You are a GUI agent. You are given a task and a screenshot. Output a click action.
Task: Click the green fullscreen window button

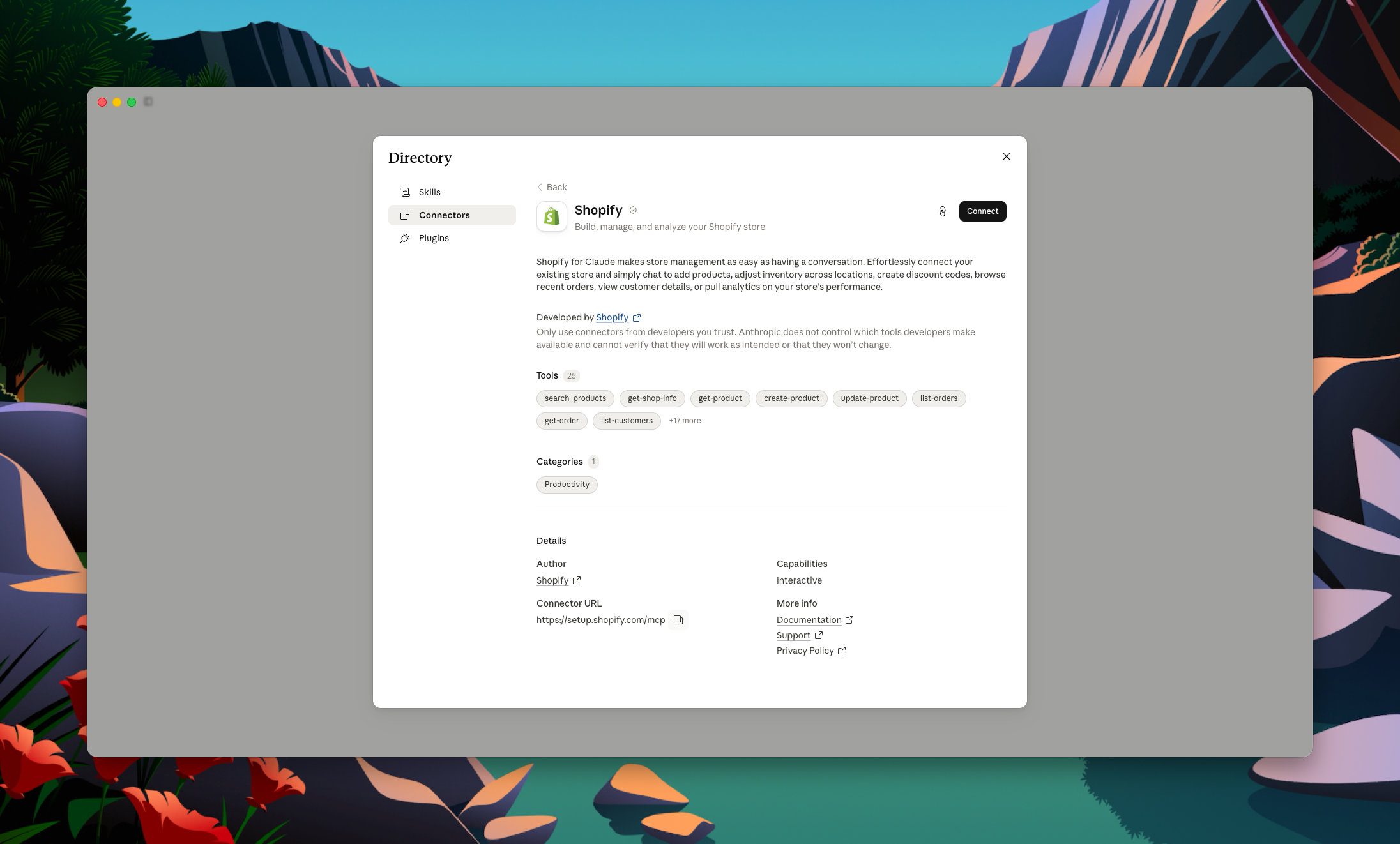pos(132,102)
